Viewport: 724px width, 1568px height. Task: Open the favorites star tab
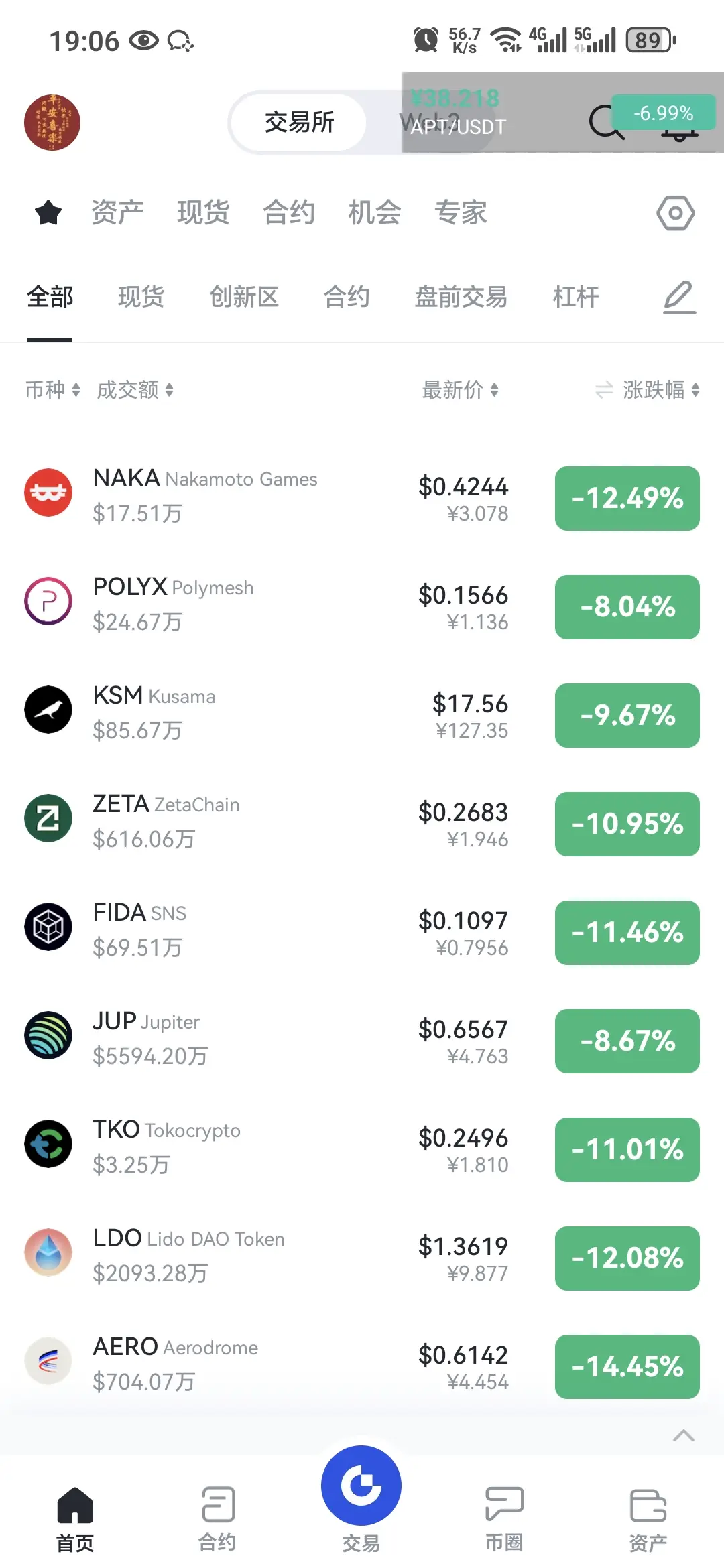48,213
